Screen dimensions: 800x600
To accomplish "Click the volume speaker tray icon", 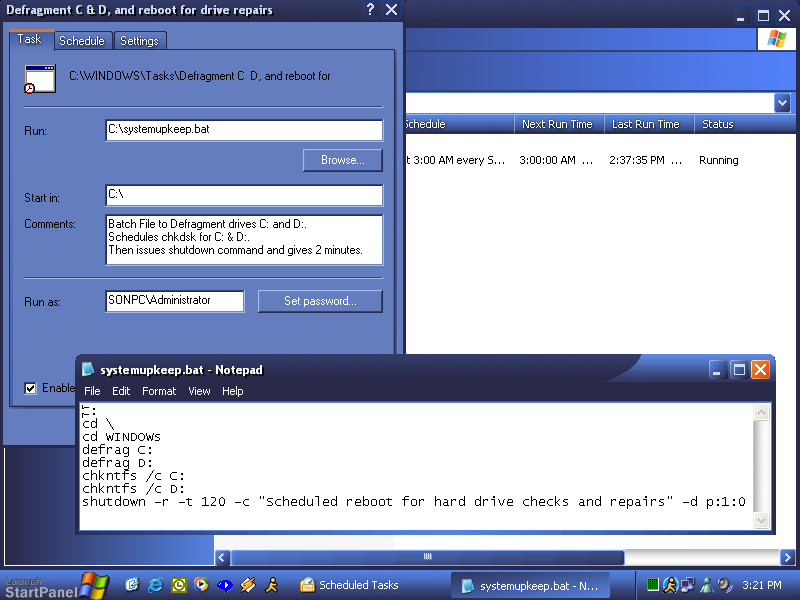I will click(724, 585).
